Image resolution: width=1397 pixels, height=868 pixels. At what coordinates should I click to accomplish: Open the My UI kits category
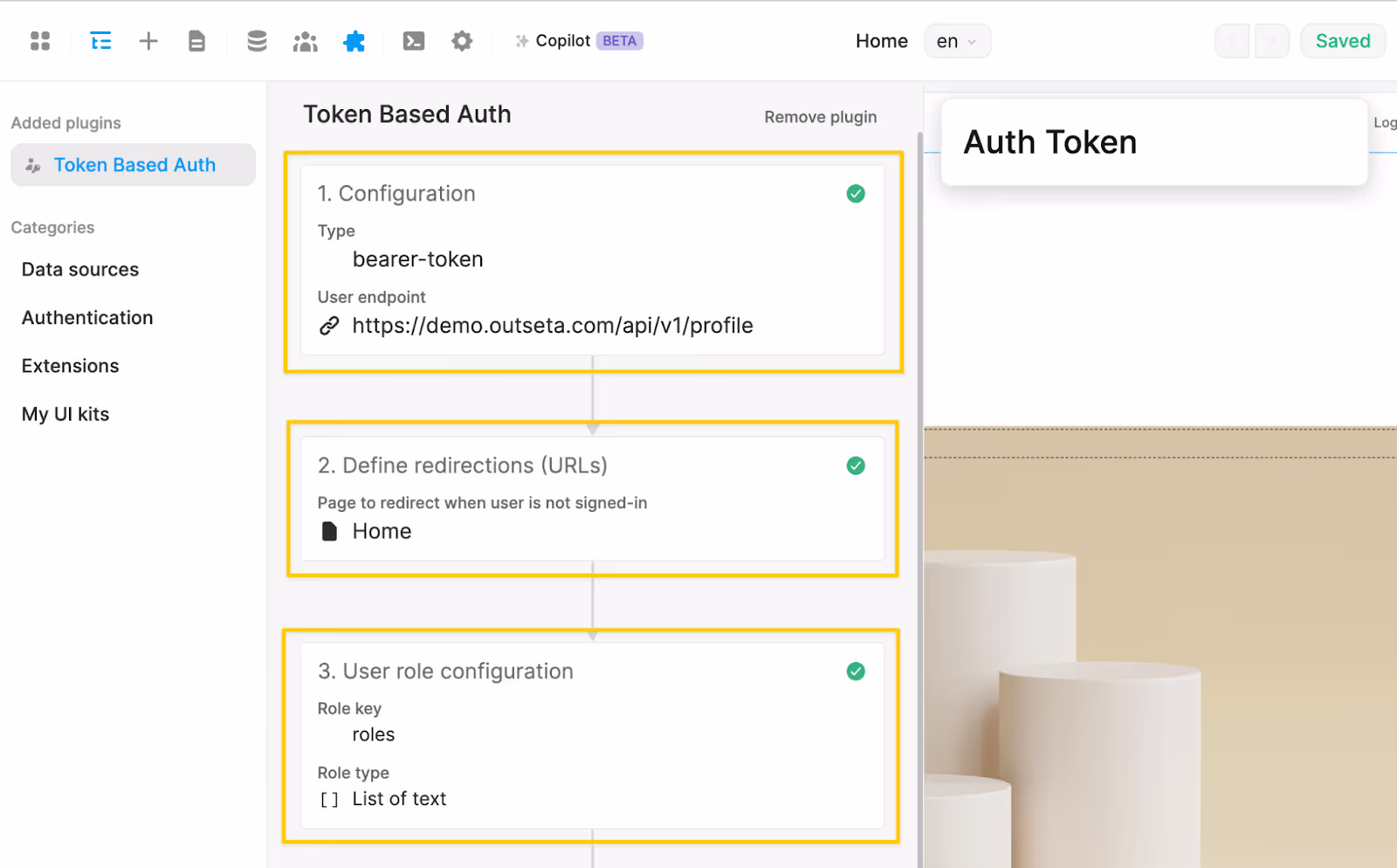[x=65, y=414]
